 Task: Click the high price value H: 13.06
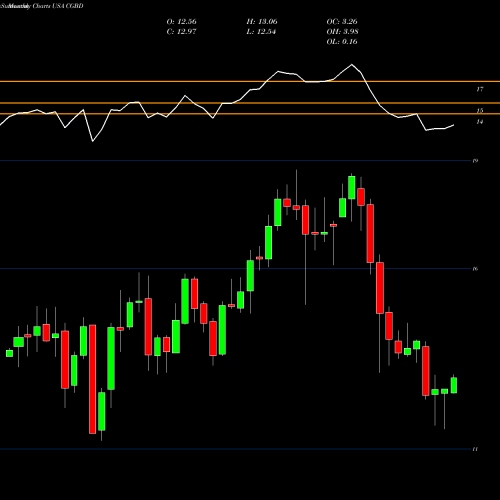(x=262, y=22)
